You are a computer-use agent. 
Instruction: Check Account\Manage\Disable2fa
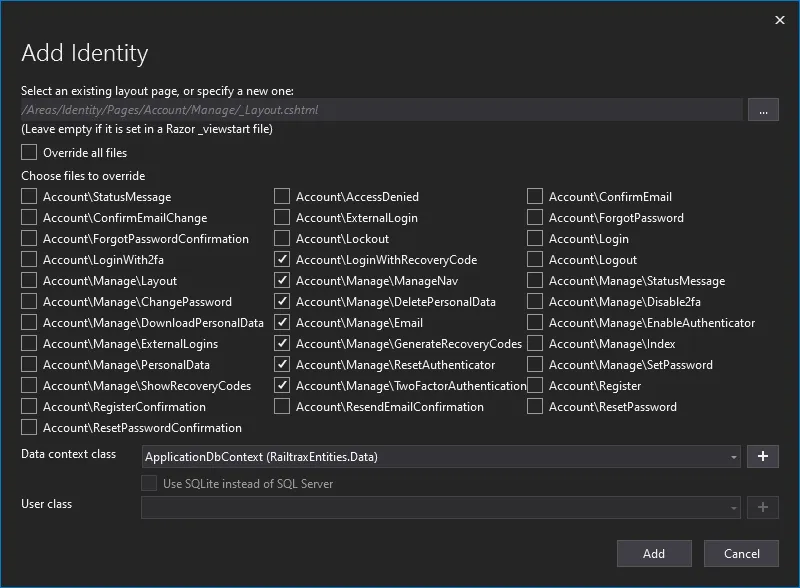tap(535, 301)
